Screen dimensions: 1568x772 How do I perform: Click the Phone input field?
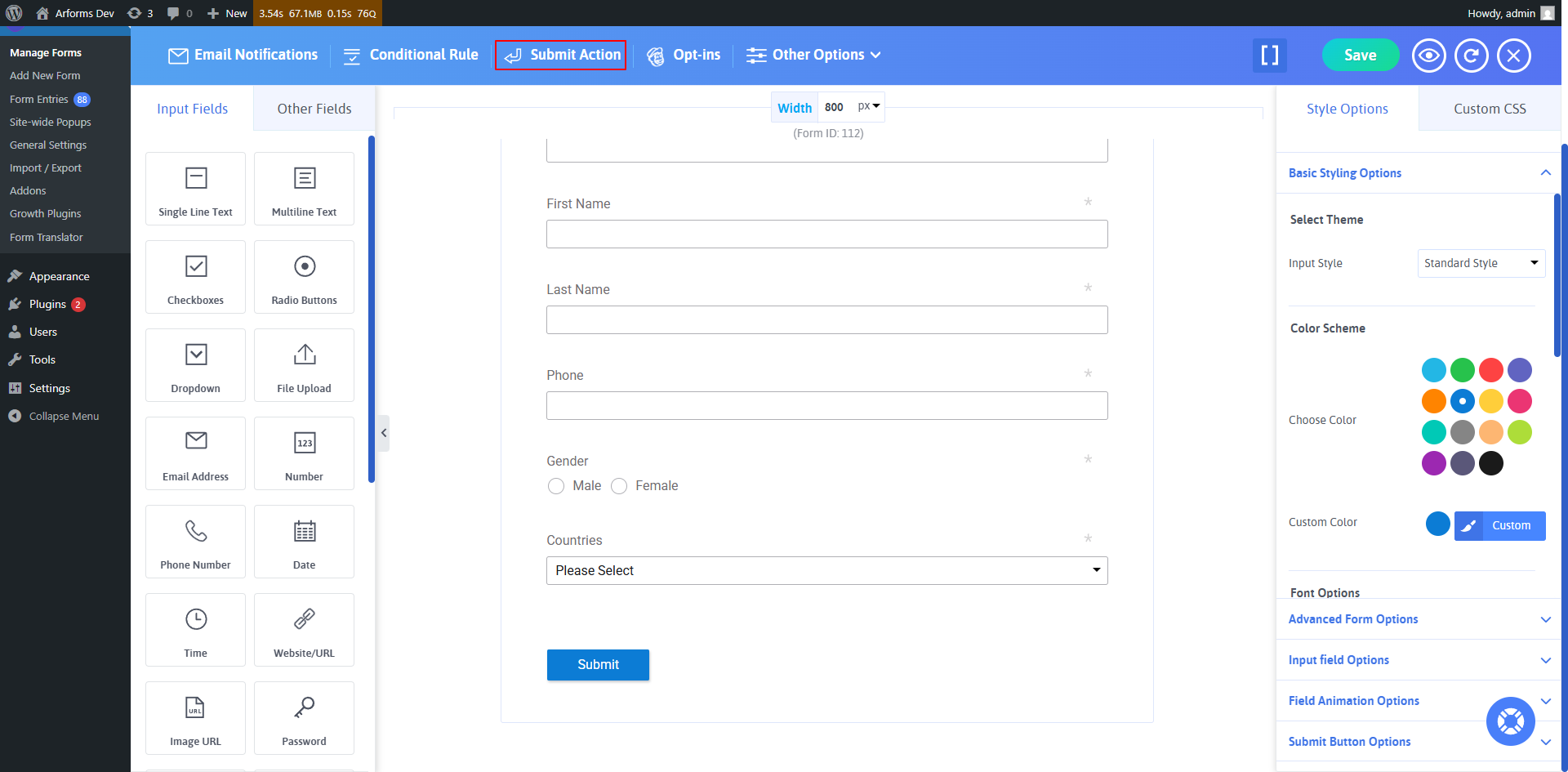click(827, 406)
